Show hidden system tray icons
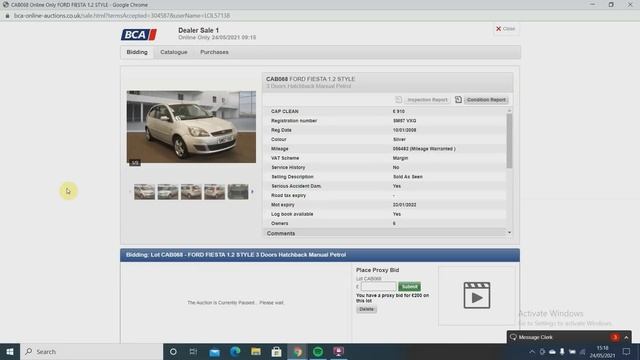The height and width of the screenshot is (360, 640). (532, 351)
